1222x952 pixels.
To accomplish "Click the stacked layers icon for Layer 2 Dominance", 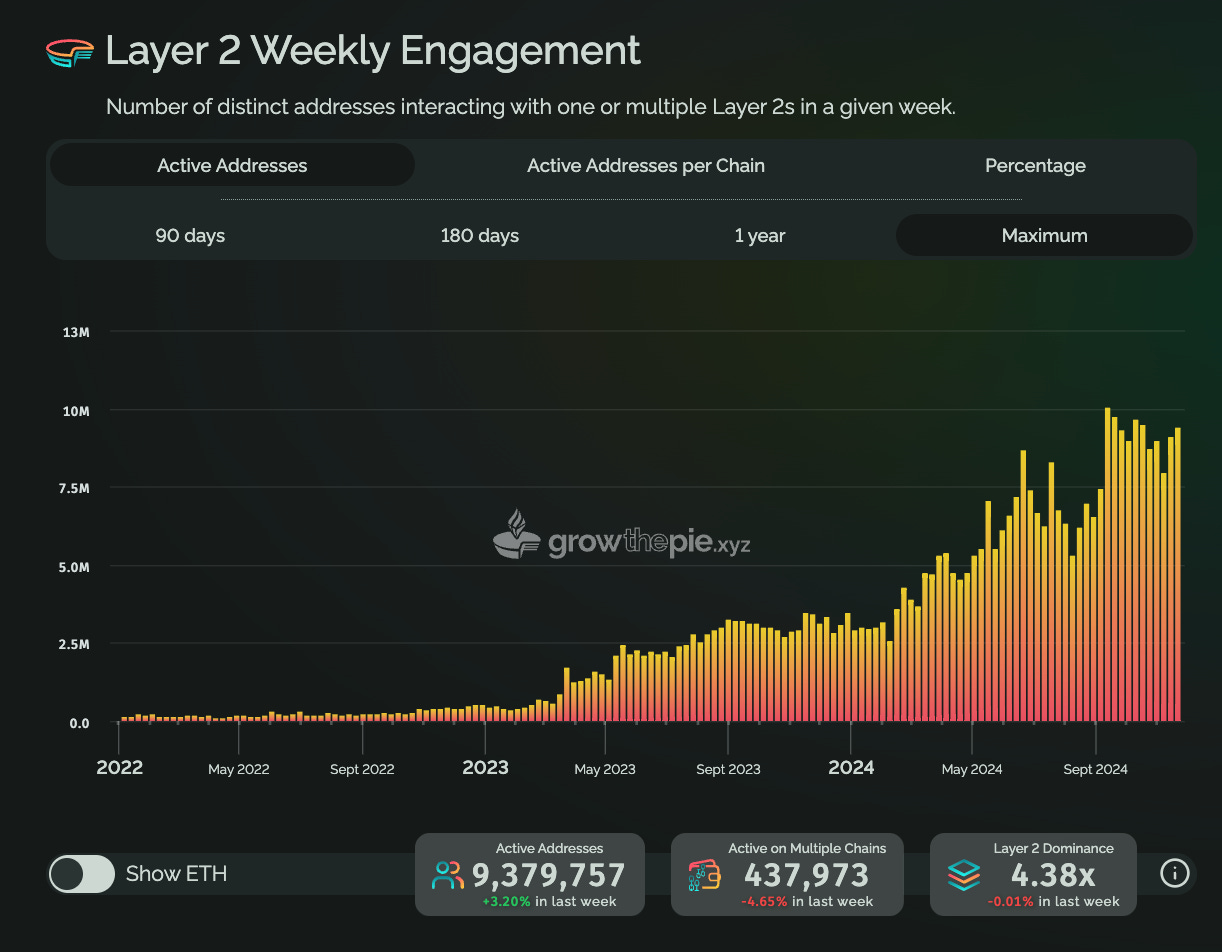I will click(x=963, y=873).
